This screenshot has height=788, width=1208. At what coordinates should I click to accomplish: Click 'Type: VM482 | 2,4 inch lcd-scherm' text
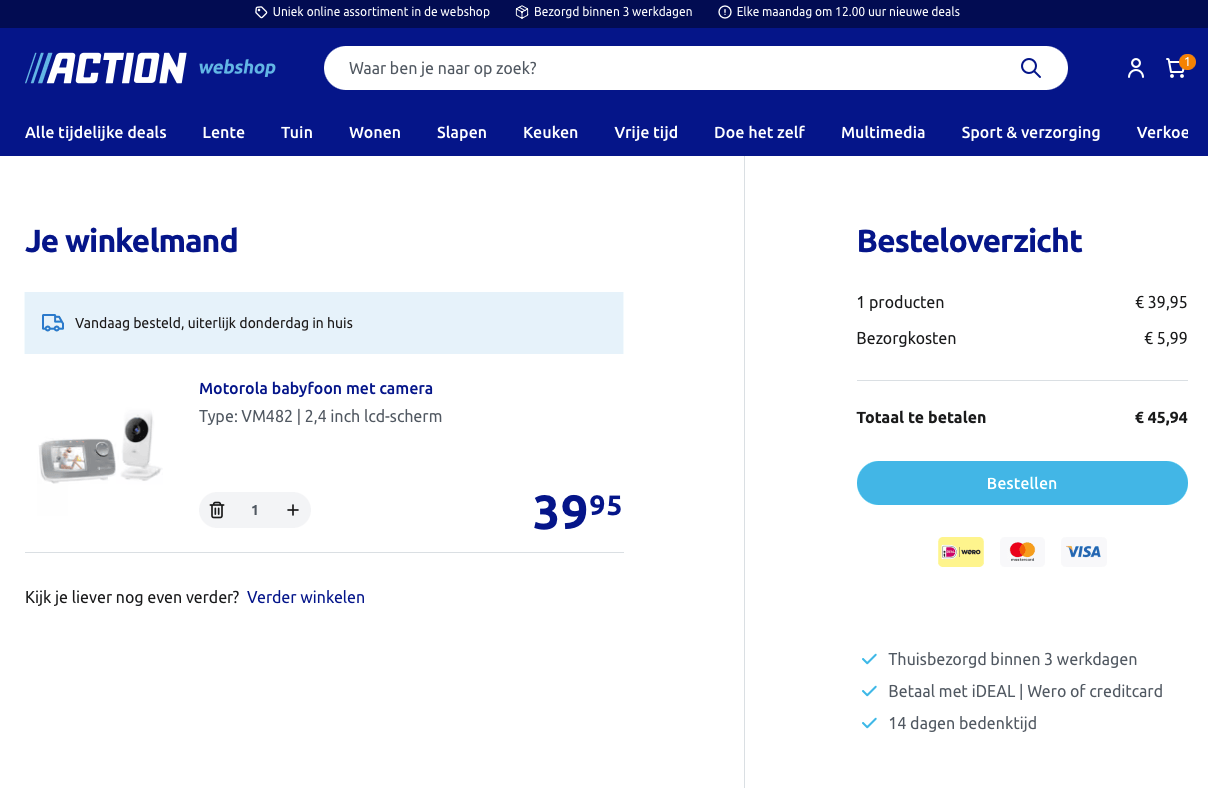[x=320, y=416]
